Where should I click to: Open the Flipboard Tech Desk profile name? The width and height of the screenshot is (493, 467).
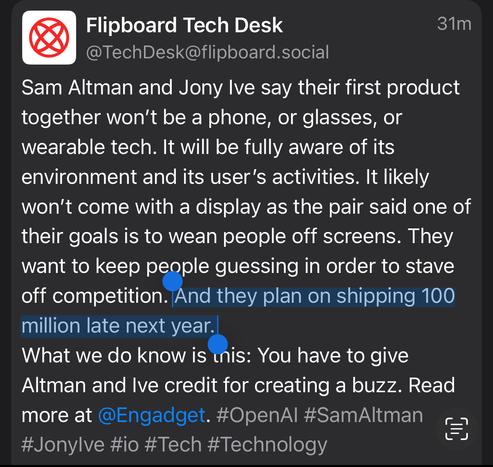[184, 25]
